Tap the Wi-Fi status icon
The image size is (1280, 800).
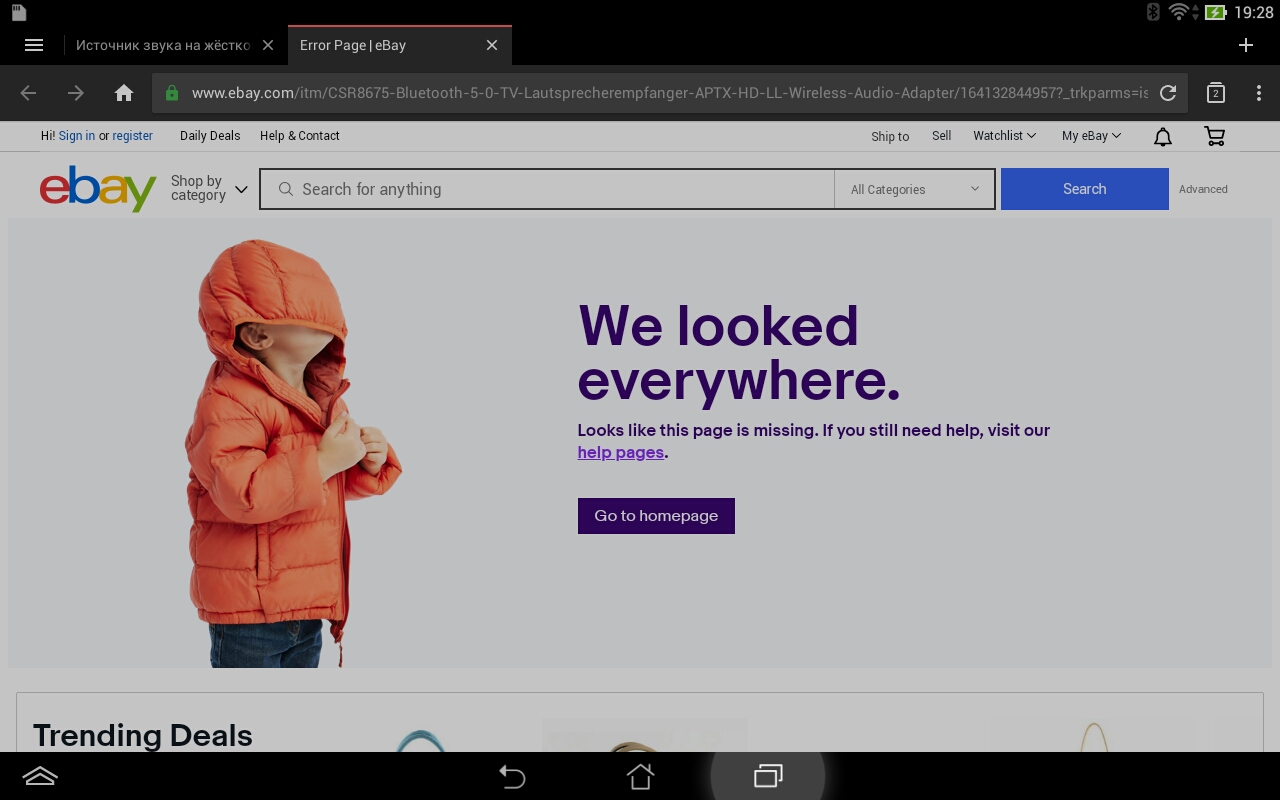pyautogui.click(x=1179, y=12)
